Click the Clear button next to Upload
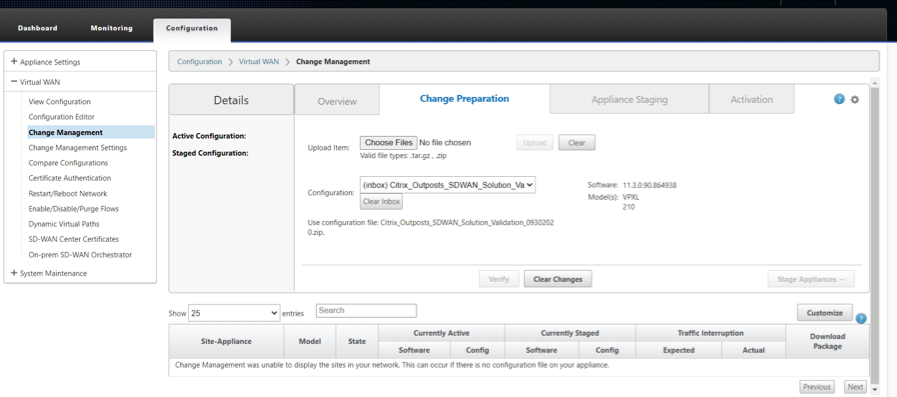Screen dimensions: 897x397 click(x=577, y=143)
